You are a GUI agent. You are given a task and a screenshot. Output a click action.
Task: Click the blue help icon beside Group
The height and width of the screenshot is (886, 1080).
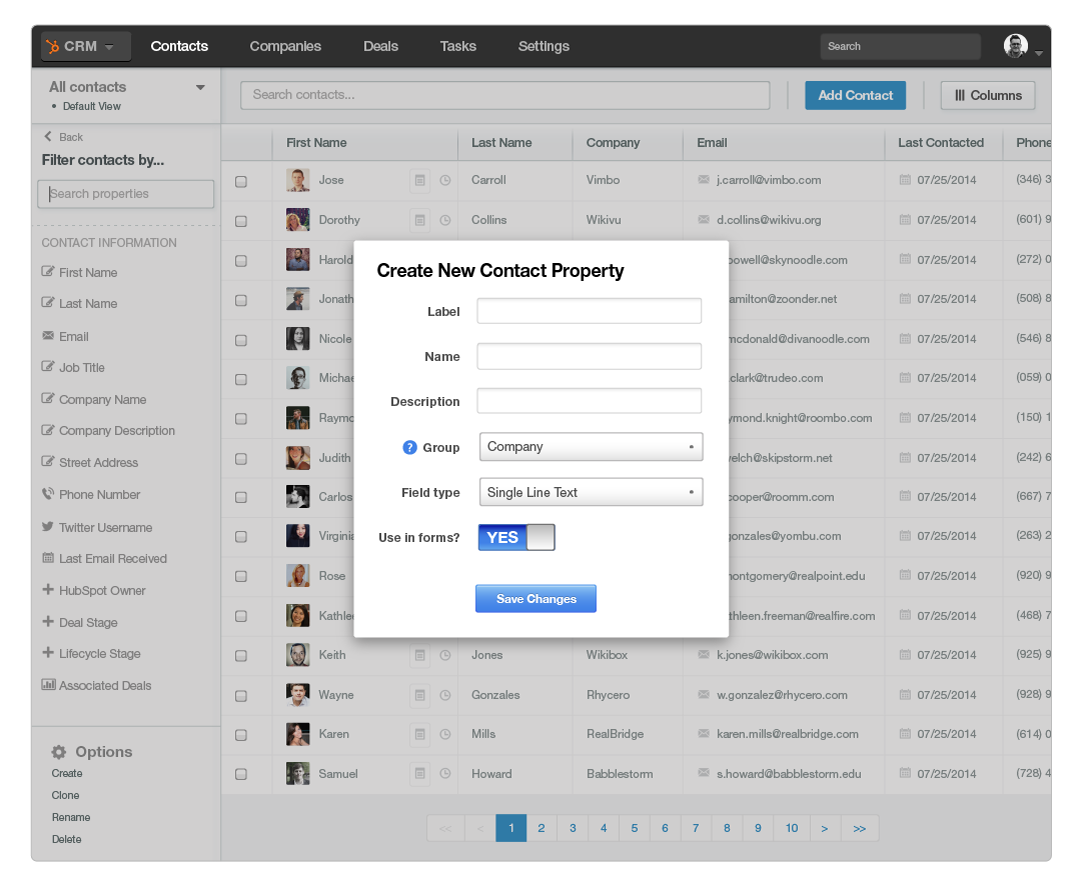pos(409,448)
